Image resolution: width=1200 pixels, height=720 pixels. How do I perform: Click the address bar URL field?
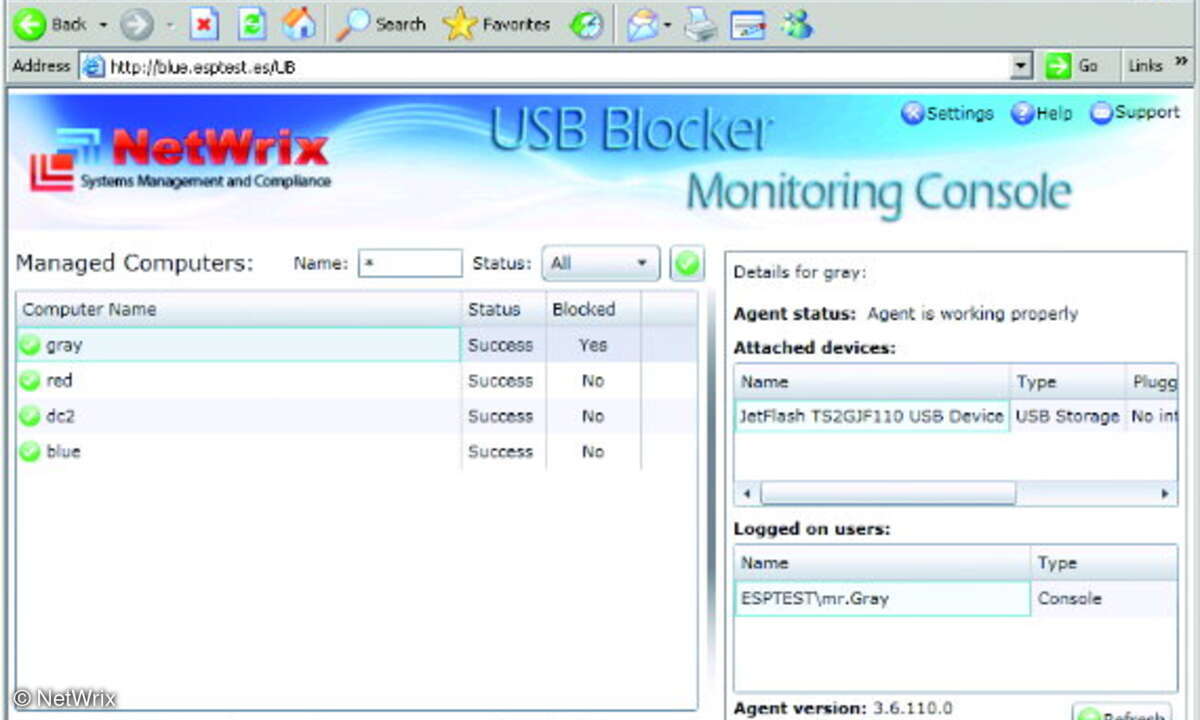(x=543, y=67)
